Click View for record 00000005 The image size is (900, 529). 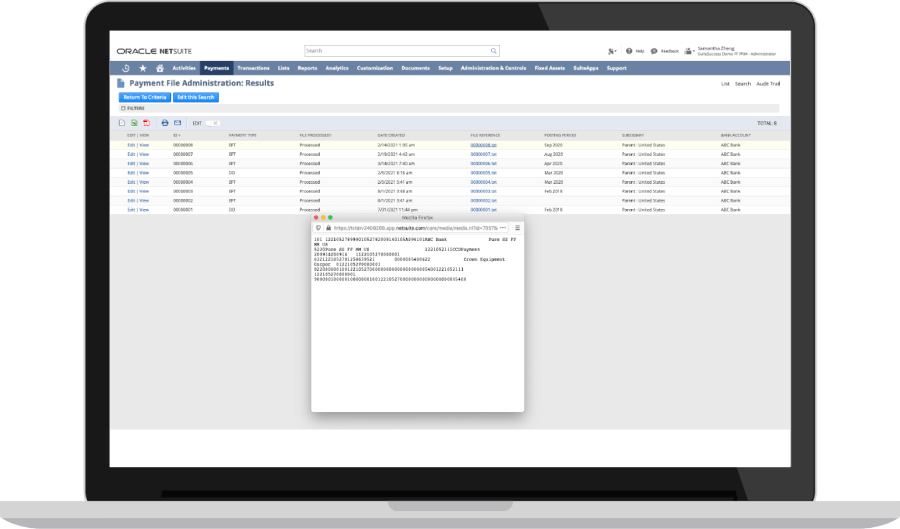click(x=144, y=173)
